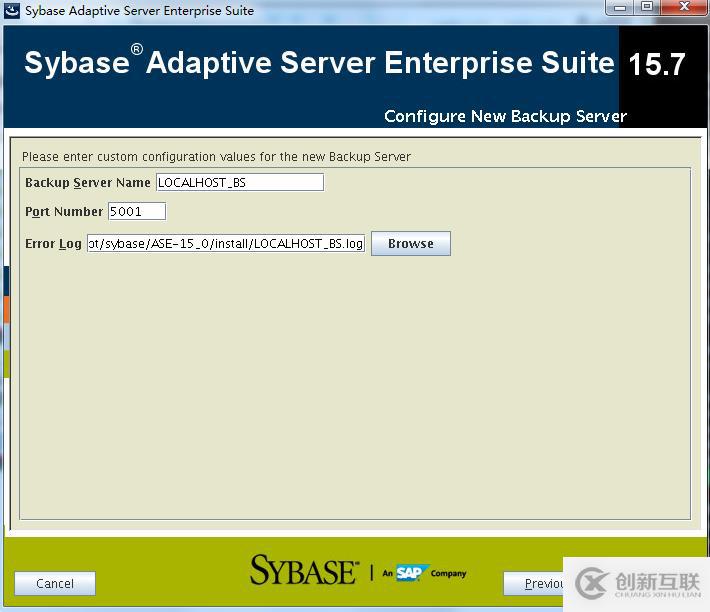710x612 pixels.
Task: Click the SYBASE logo at the bottom
Action: pyautogui.click(x=302, y=570)
